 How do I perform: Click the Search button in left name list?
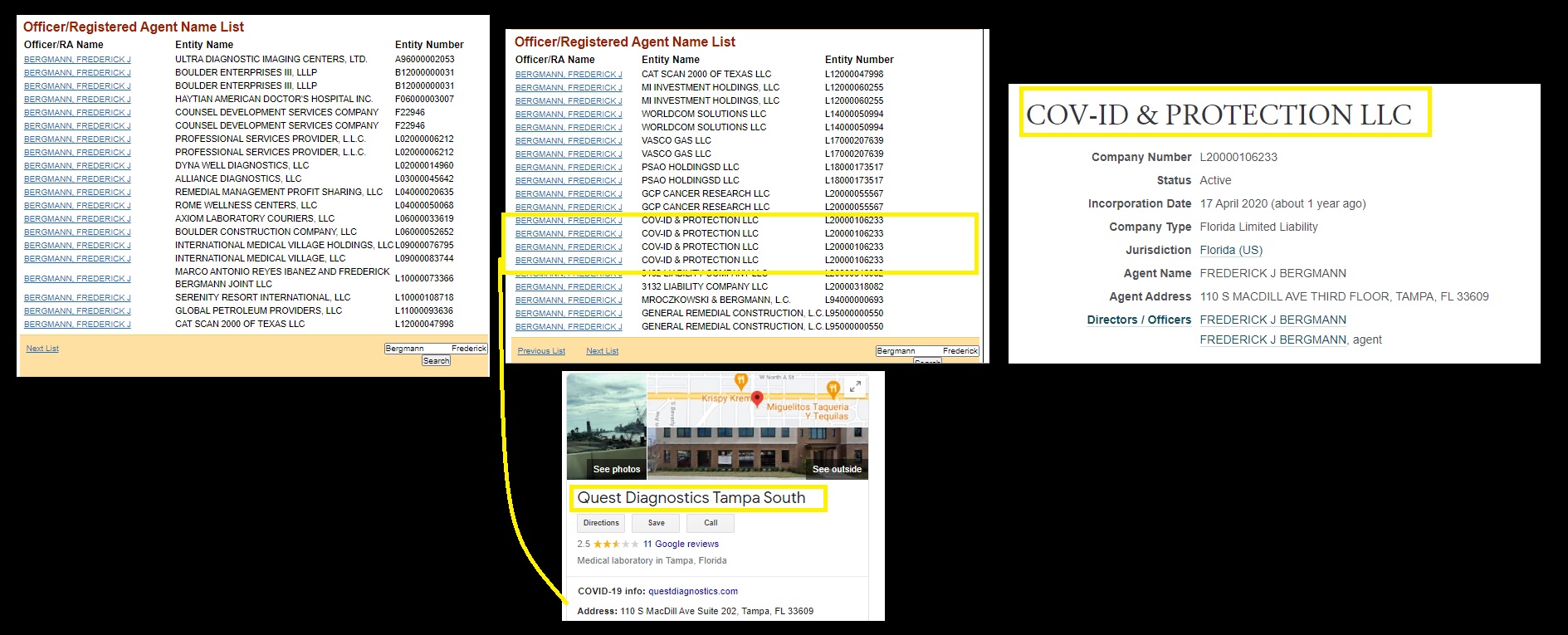tap(436, 361)
